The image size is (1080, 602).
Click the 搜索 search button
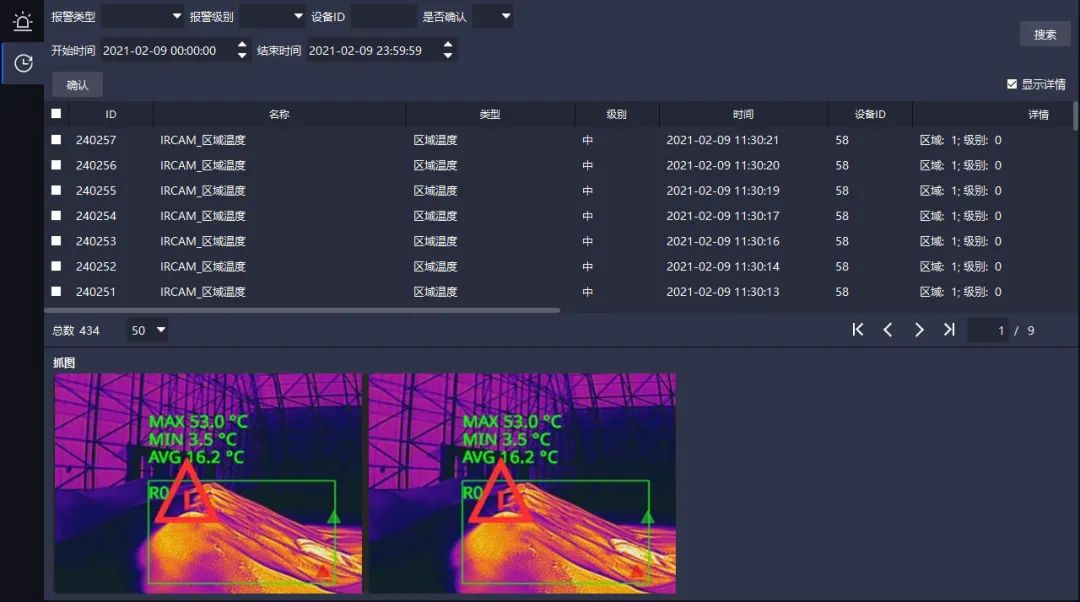(1044, 33)
